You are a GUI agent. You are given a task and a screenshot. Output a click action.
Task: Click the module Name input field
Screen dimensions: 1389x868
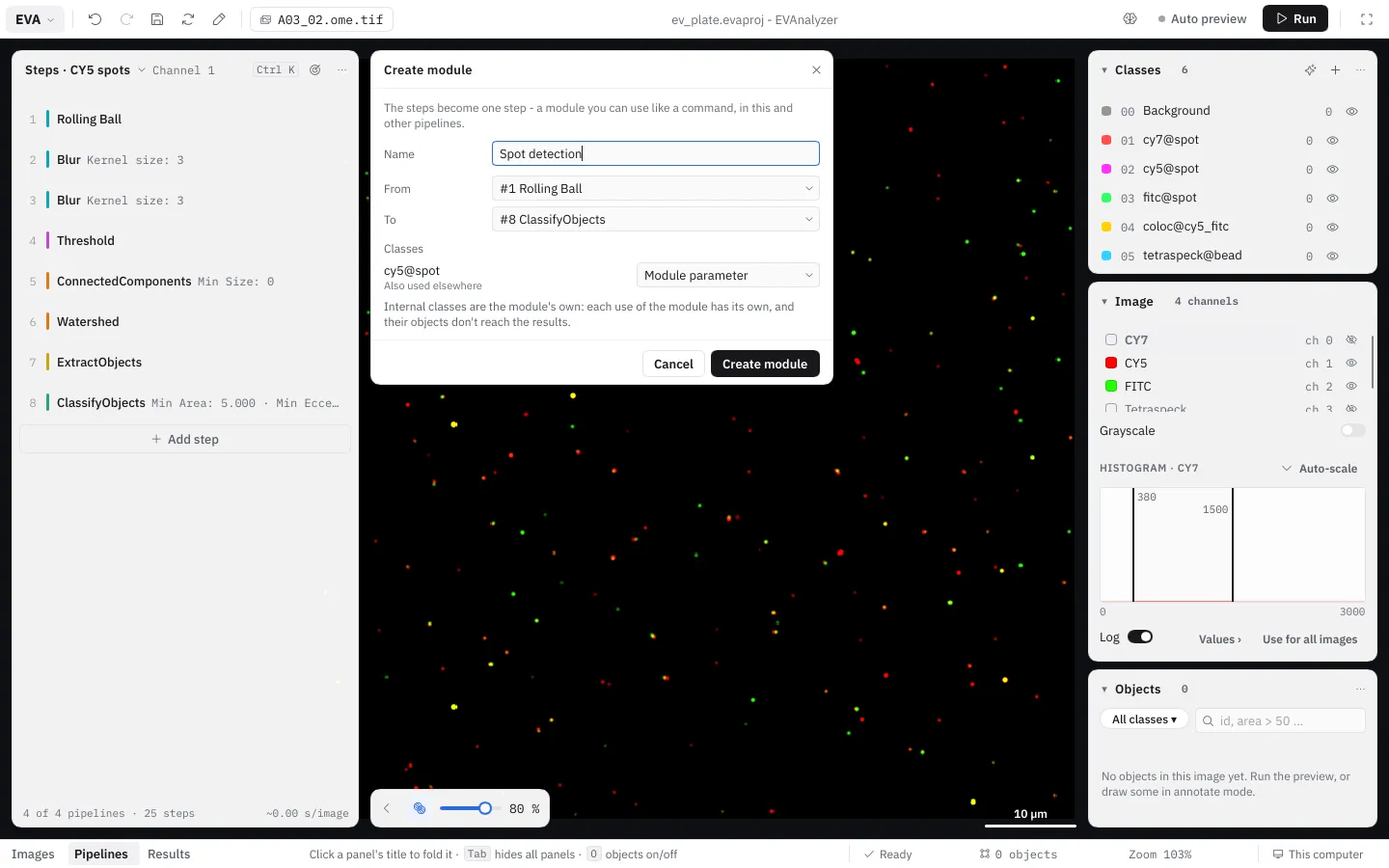coord(656,154)
